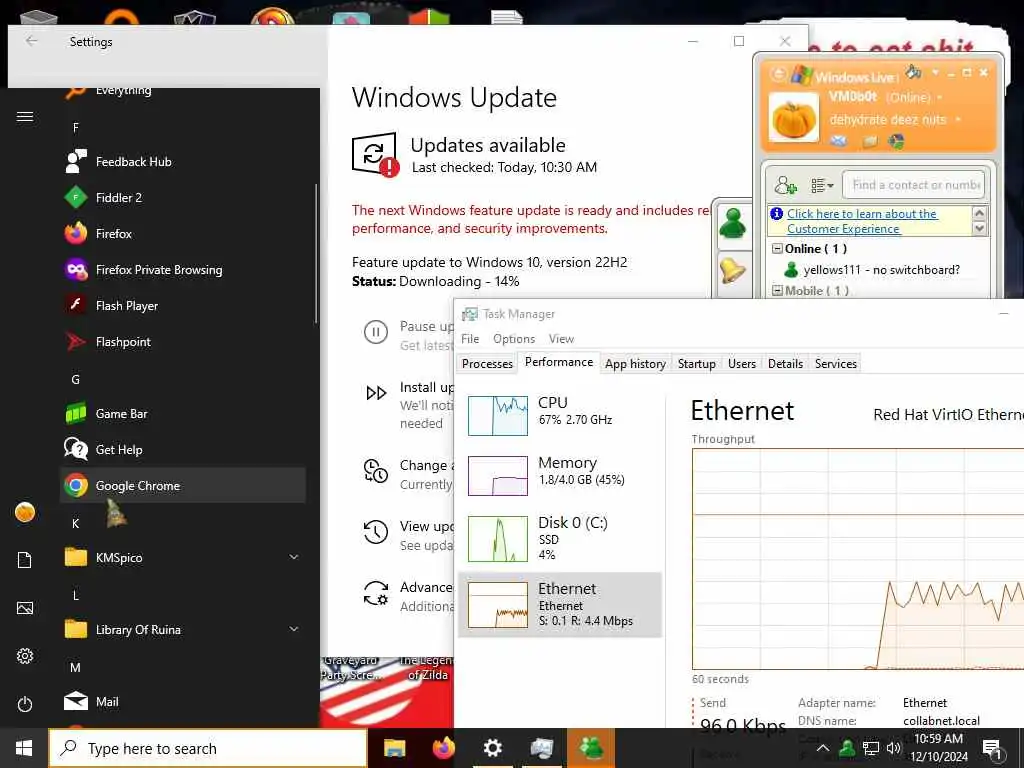Open Task Manager View menu

pyautogui.click(x=561, y=338)
